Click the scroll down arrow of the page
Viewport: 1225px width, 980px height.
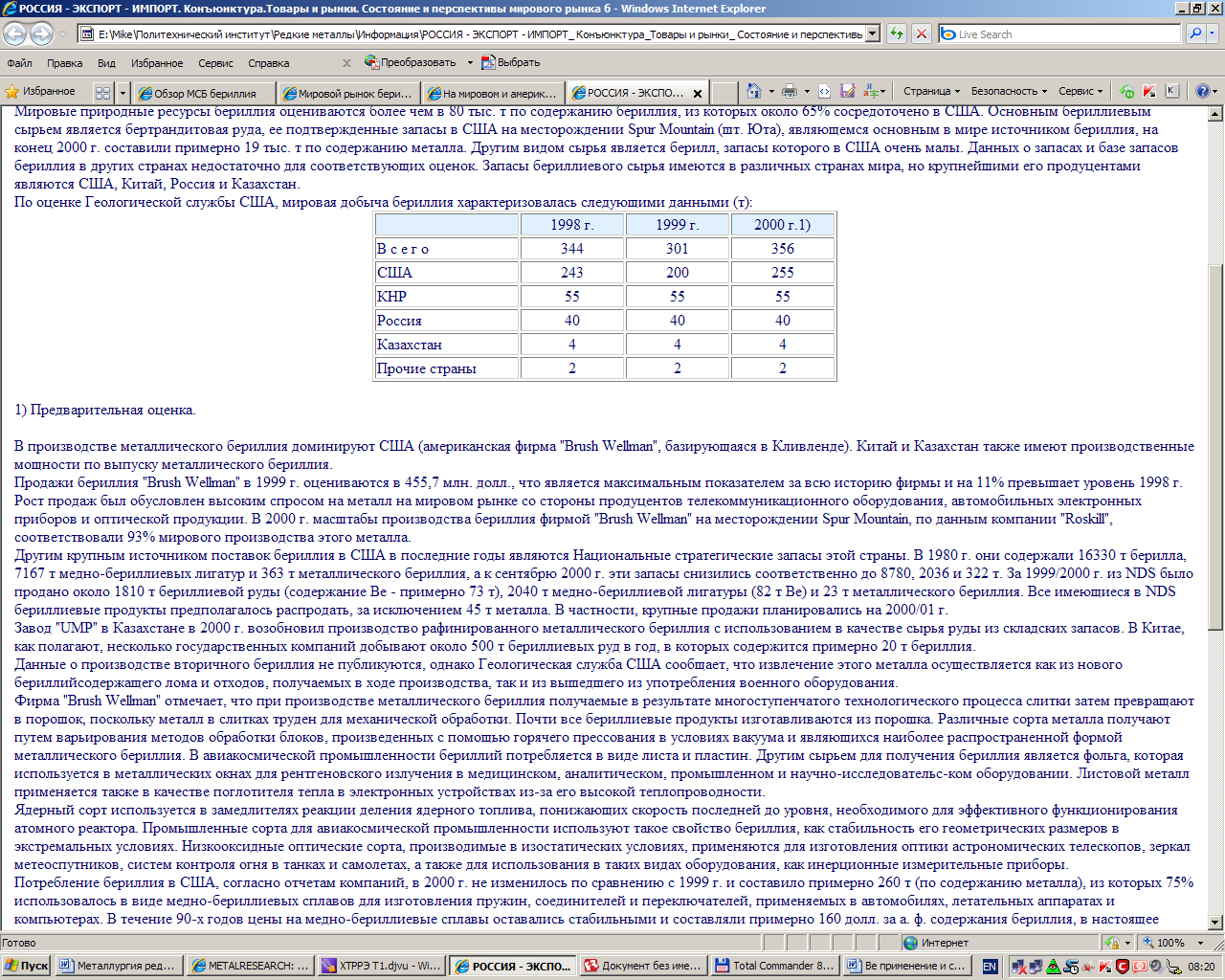1215,924
